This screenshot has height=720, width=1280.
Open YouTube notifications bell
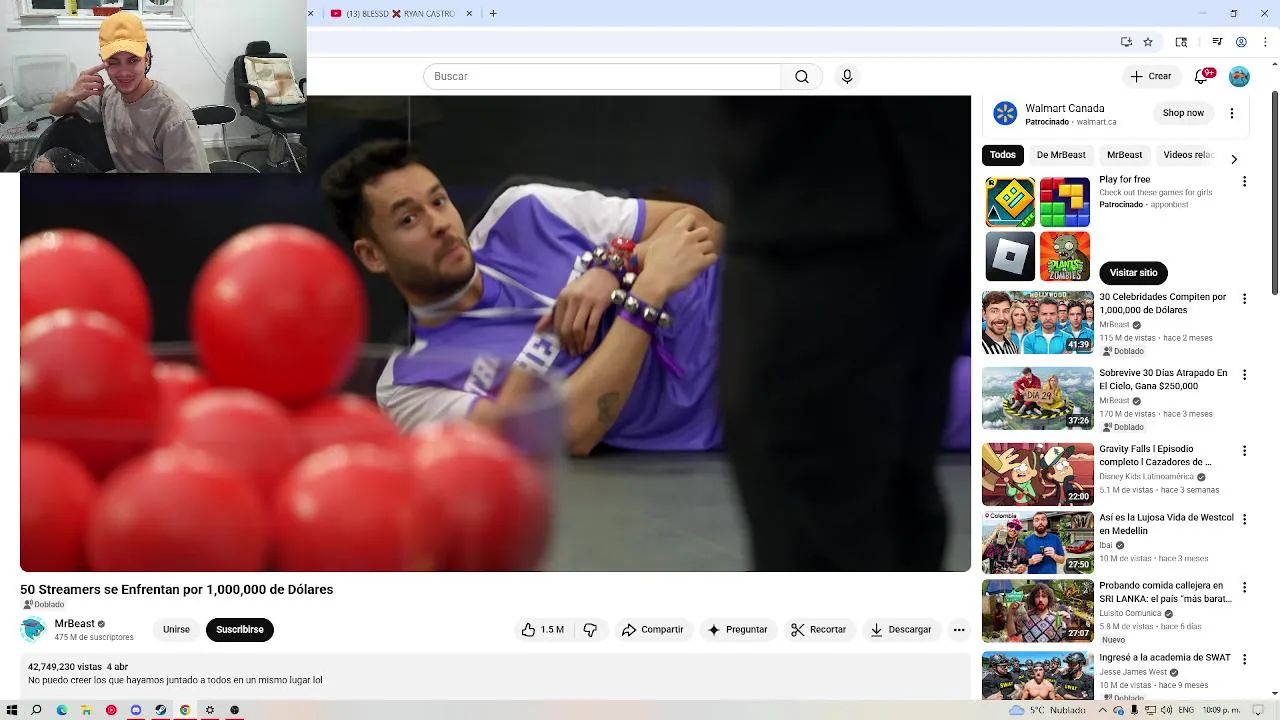1202,76
